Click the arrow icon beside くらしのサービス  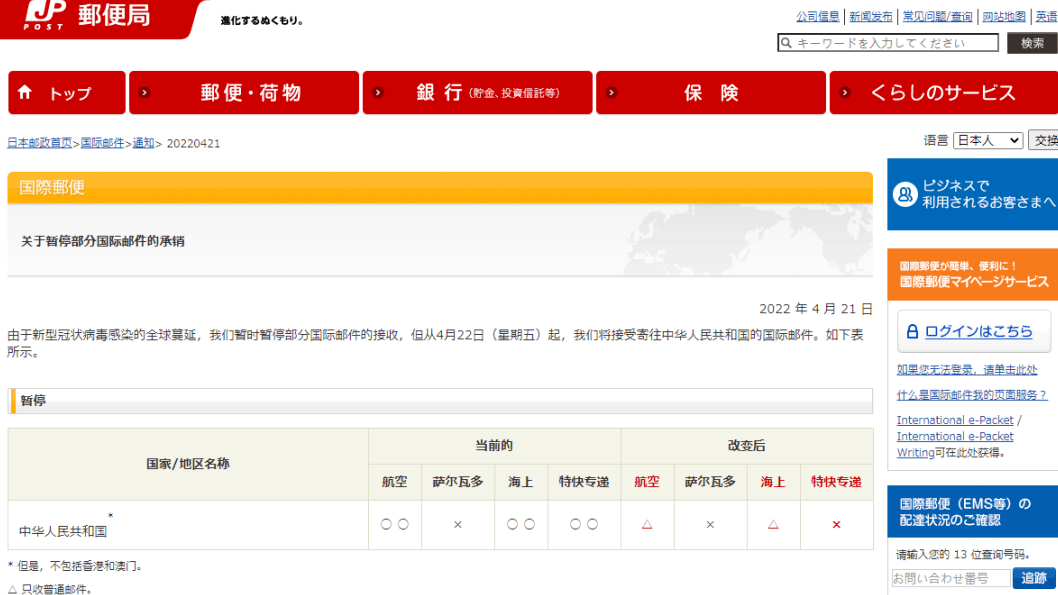pyautogui.click(x=846, y=93)
